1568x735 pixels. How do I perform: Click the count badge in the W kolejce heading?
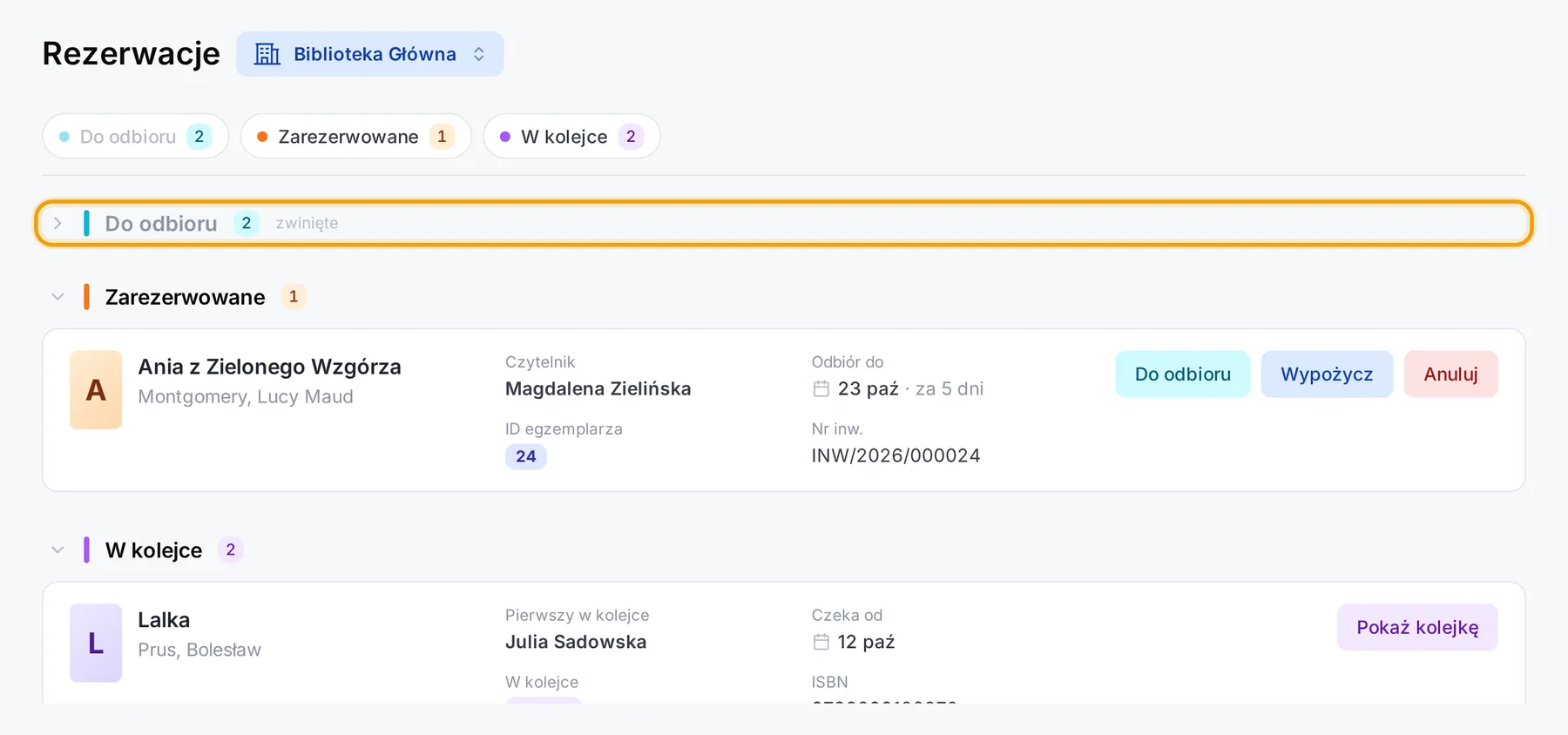(x=231, y=550)
